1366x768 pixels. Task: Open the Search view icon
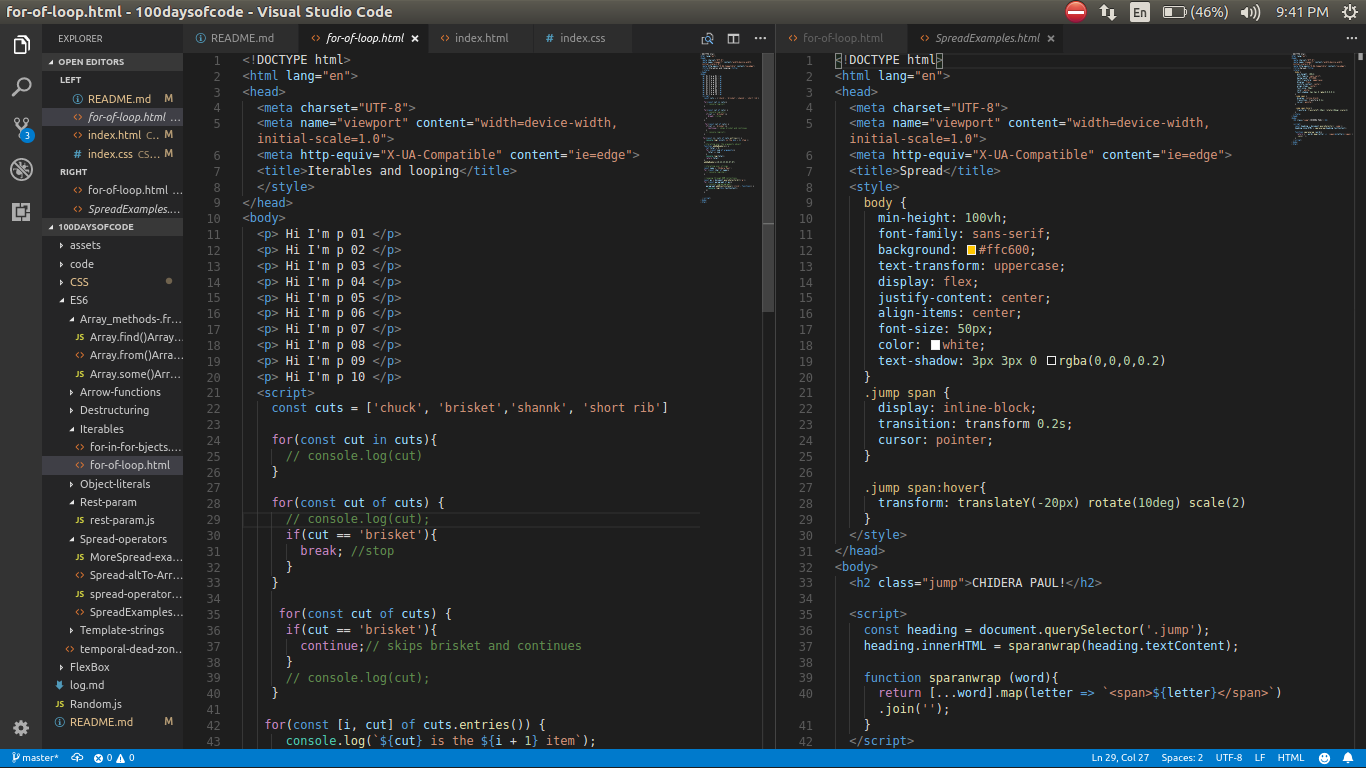pyautogui.click(x=21, y=87)
